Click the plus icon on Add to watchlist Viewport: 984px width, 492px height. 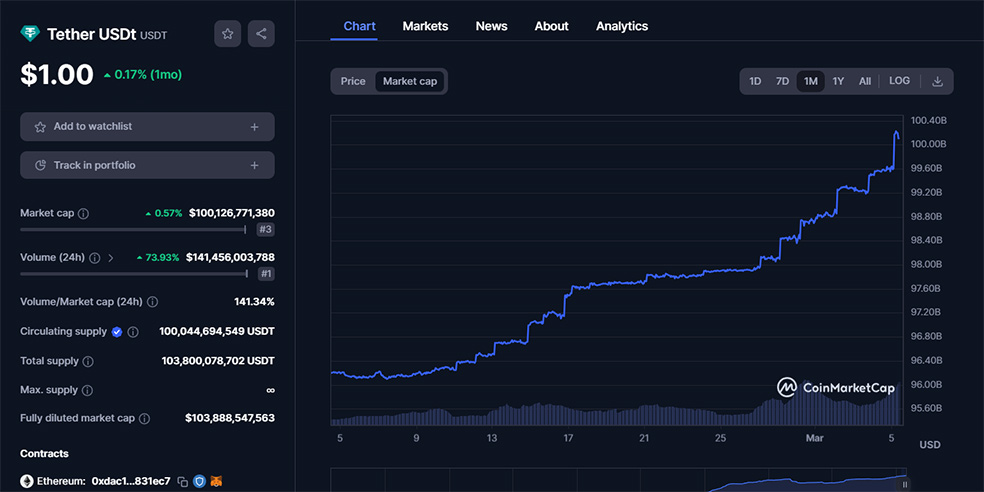click(x=254, y=127)
